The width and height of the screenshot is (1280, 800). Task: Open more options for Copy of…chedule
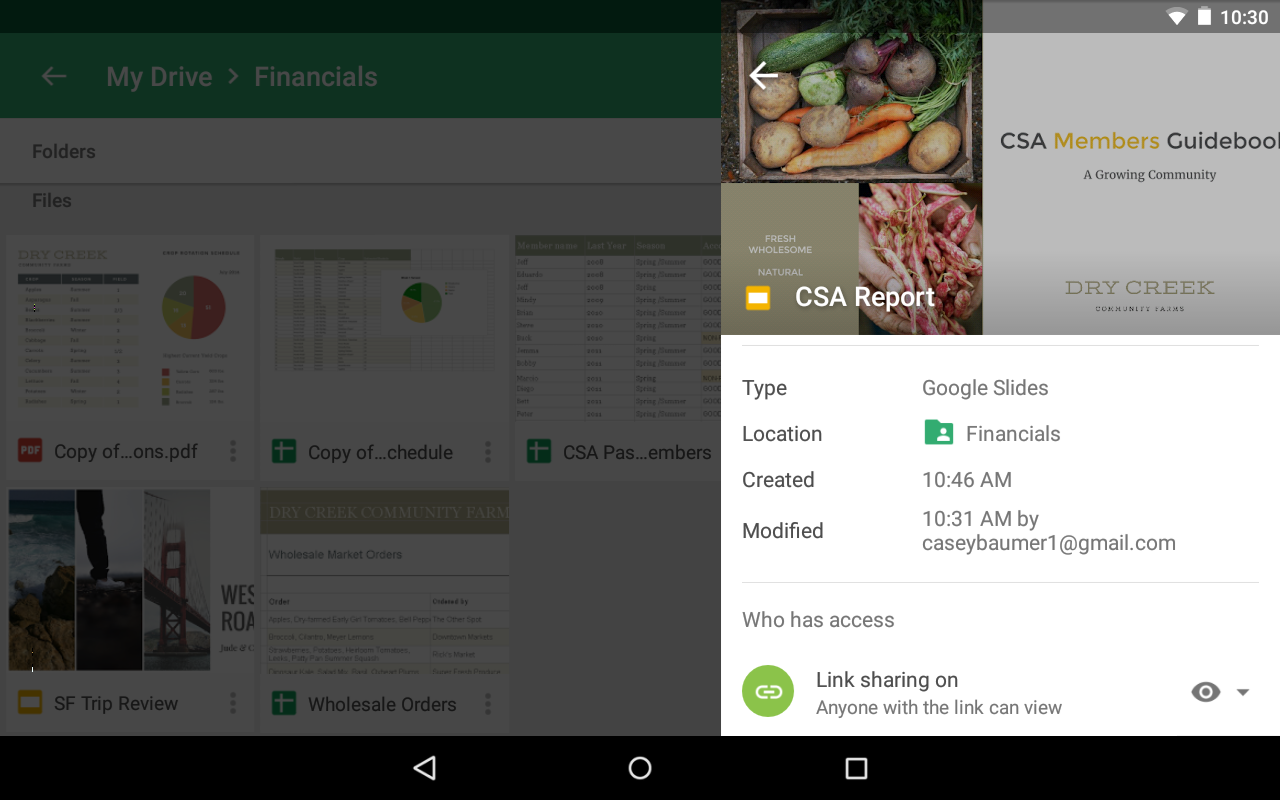[x=488, y=452]
